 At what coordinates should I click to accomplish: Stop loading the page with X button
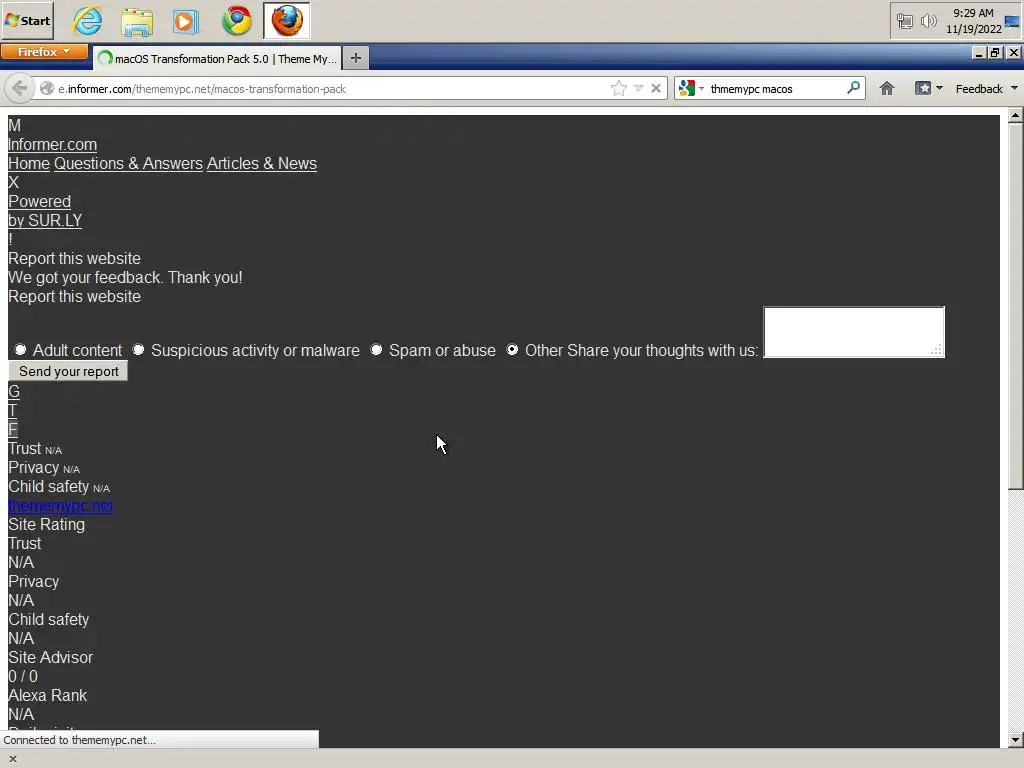(x=656, y=88)
